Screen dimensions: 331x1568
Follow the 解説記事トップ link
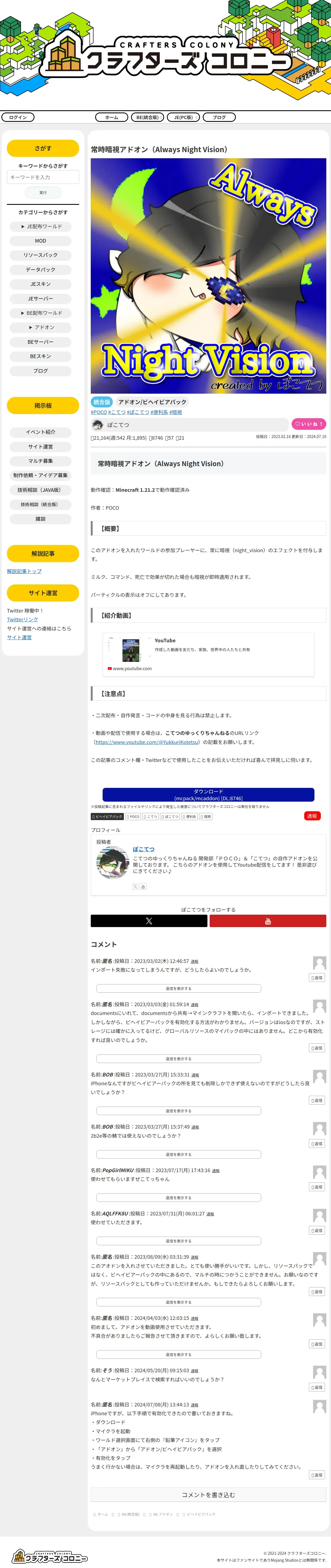pos(24,571)
